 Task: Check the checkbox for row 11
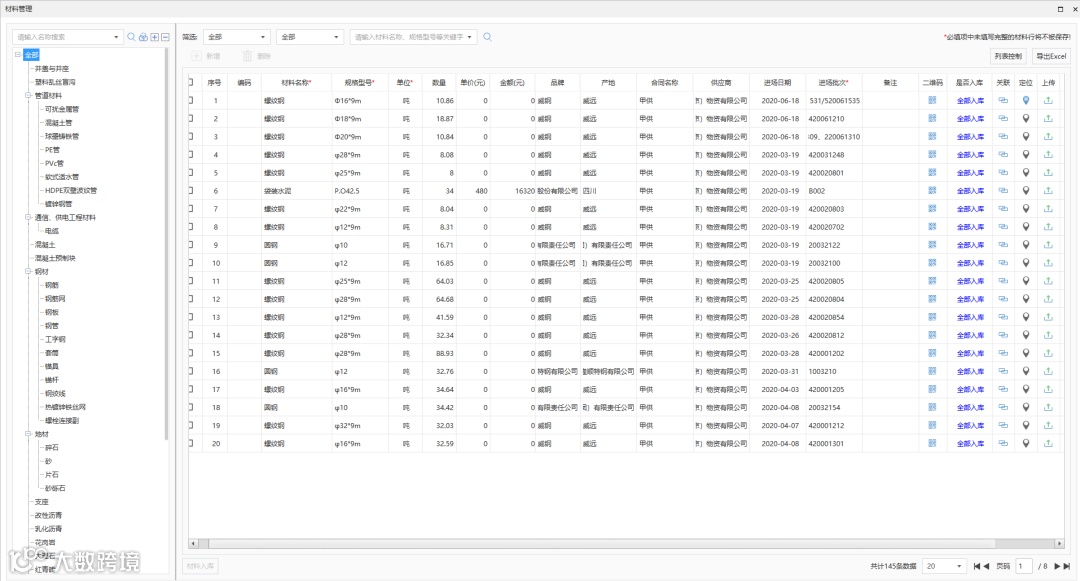tap(191, 281)
